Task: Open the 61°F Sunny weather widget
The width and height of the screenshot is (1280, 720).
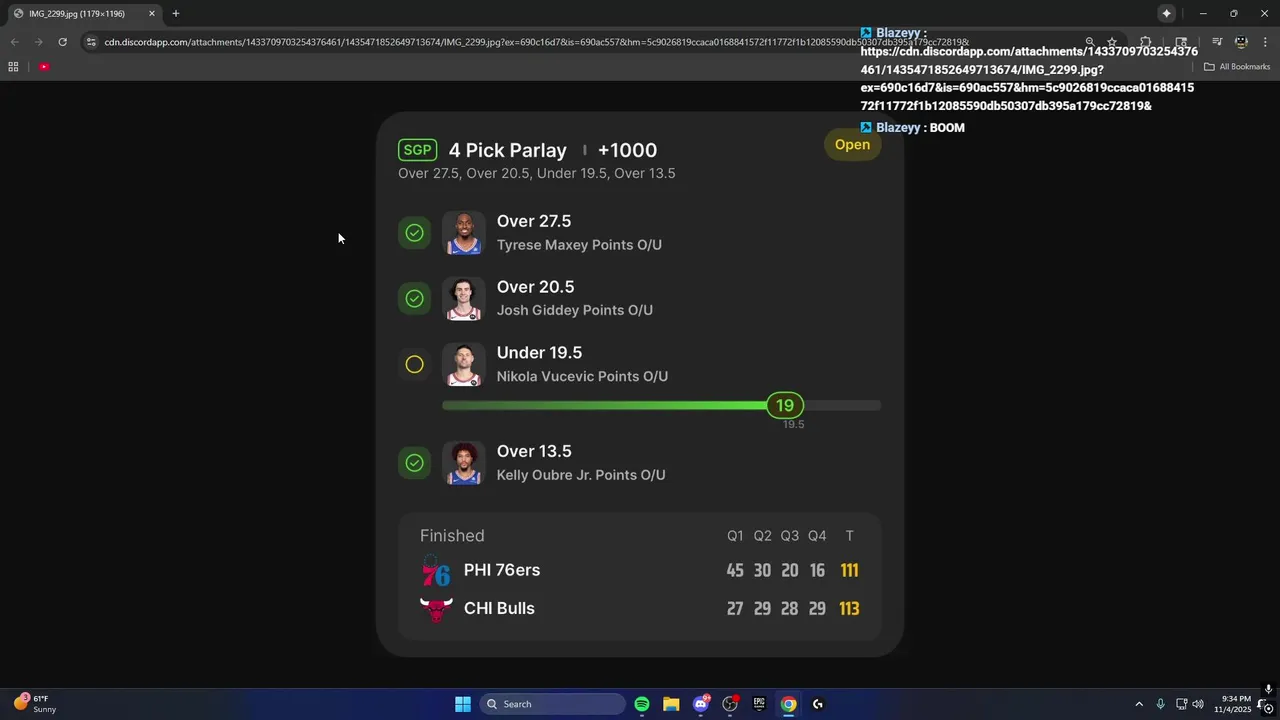Action: (35, 704)
